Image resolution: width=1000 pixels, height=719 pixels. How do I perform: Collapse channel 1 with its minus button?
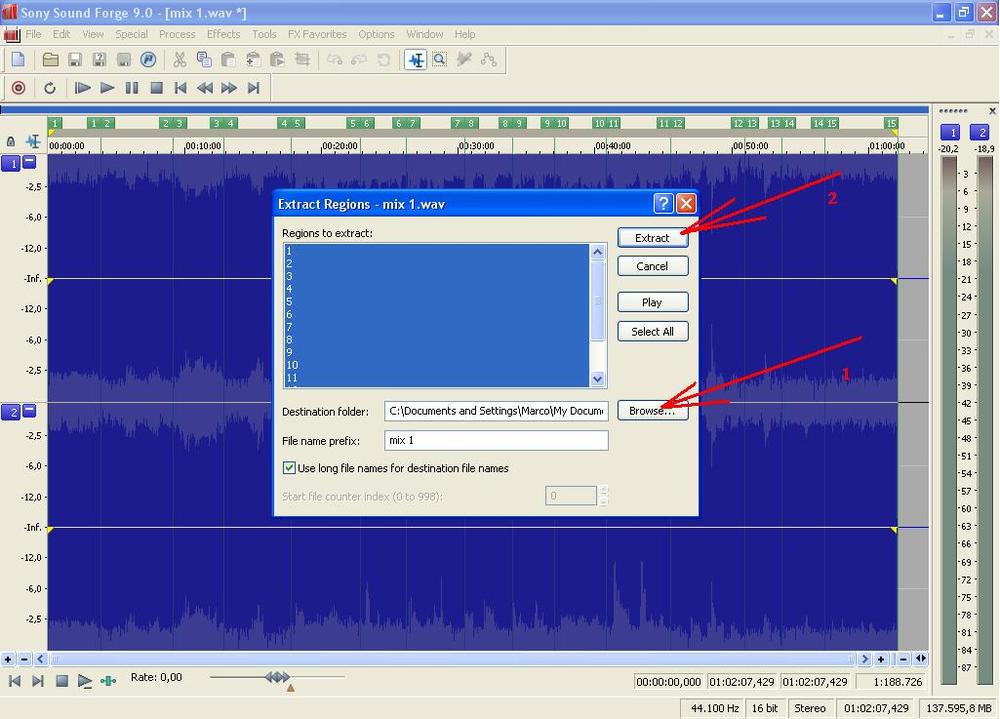tap(29, 162)
